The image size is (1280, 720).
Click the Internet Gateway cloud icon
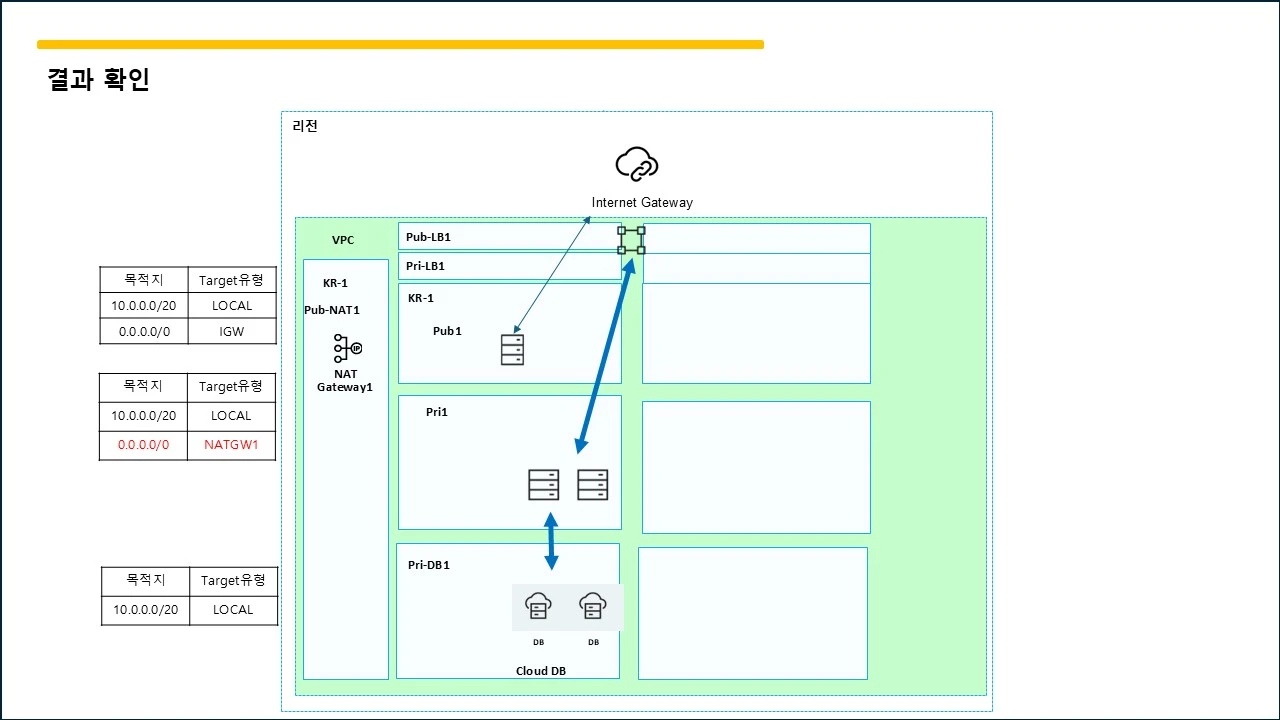(x=637, y=164)
